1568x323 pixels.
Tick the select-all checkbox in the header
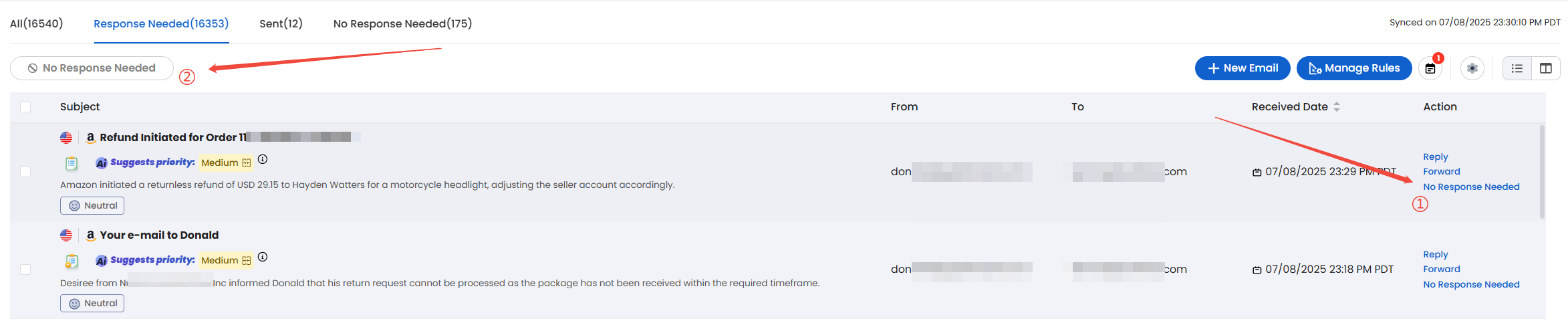pos(25,107)
